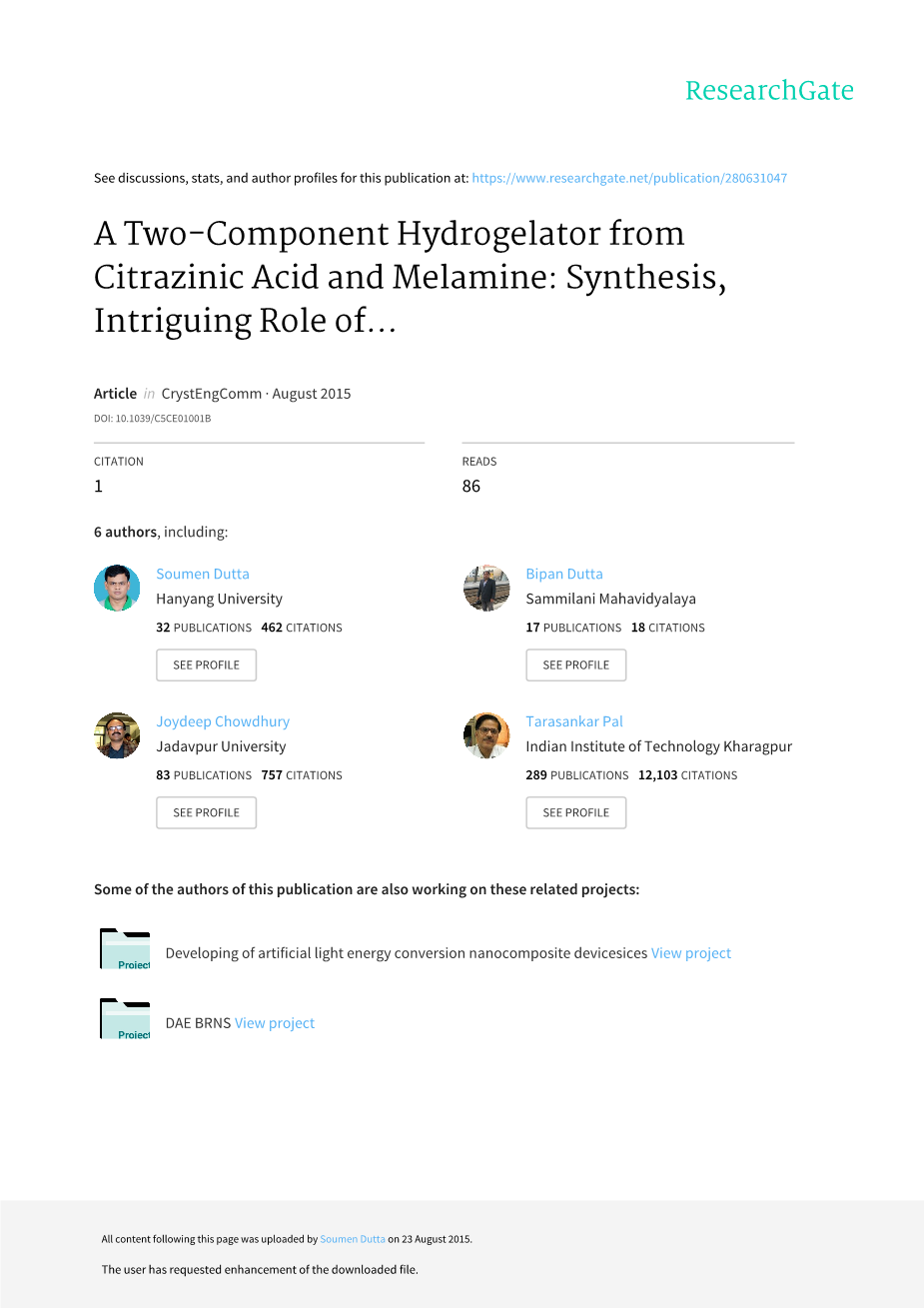The width and height of the screenshot is (924, 1308).
Task: Open Joydeep Chowdhury author name link
Action: coord(223,721)
